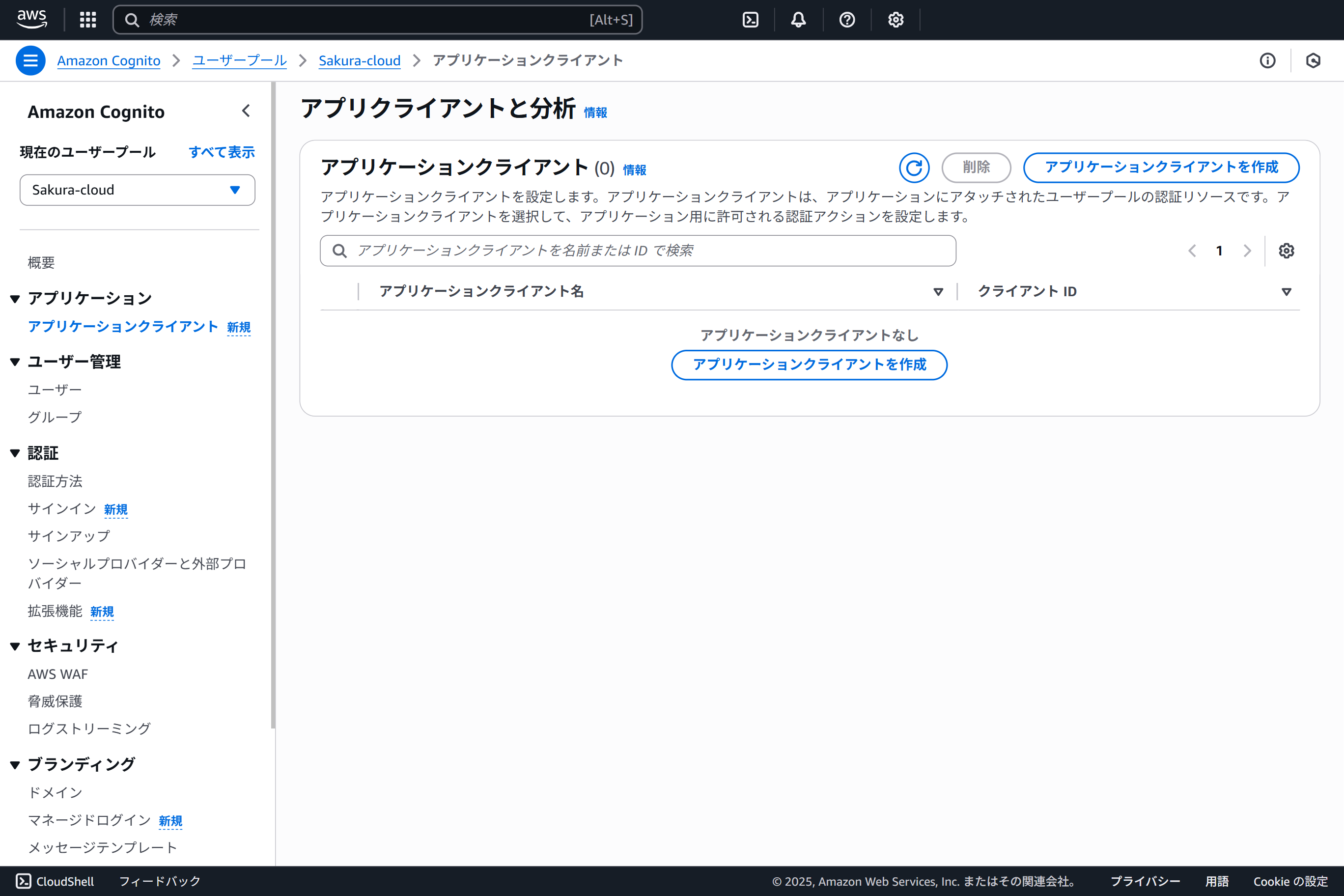Open the top bar settings gear

(896, 20)
